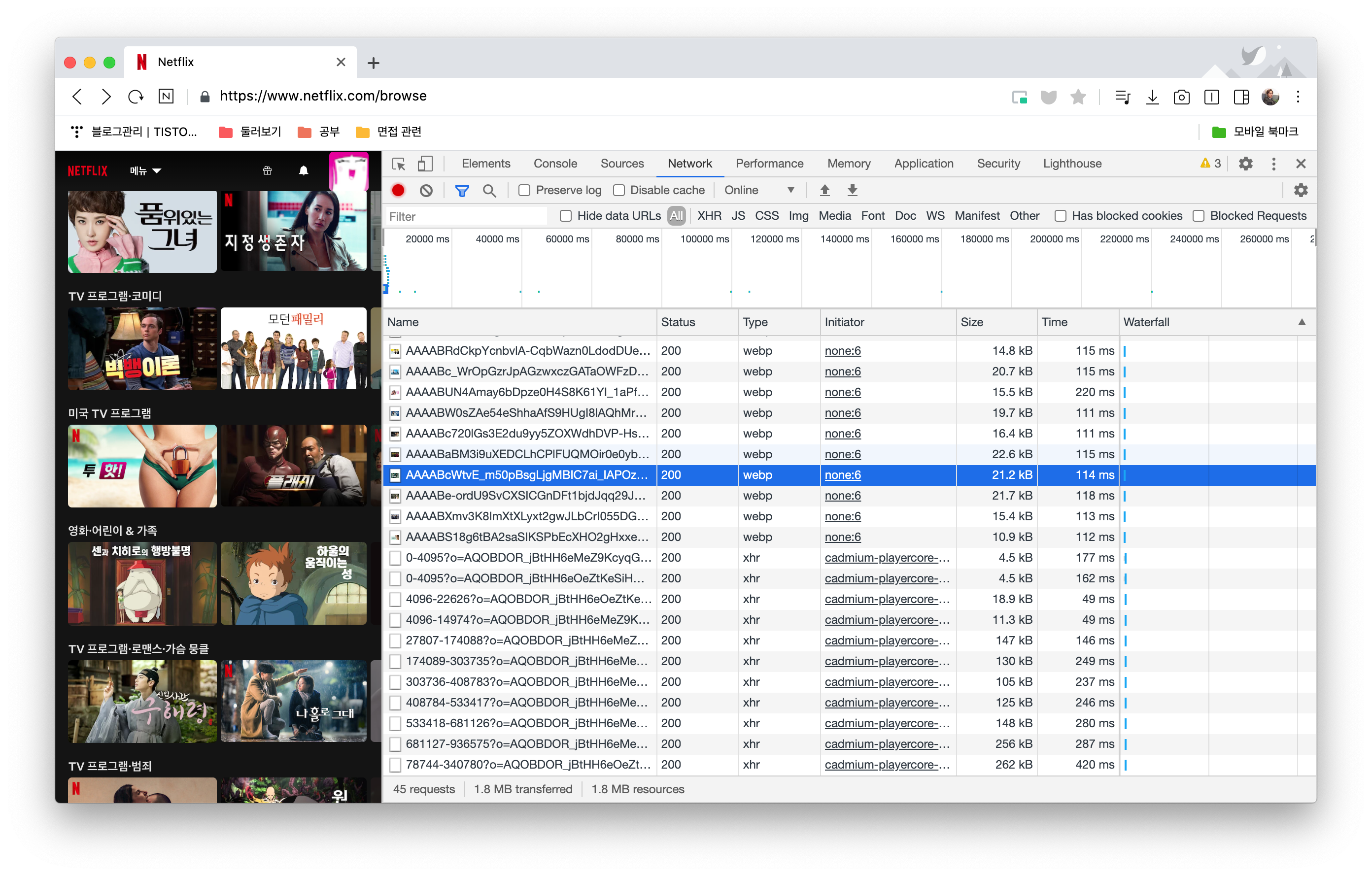
Task: Switch to the Console tab
Action: click(x=554, y=164)
